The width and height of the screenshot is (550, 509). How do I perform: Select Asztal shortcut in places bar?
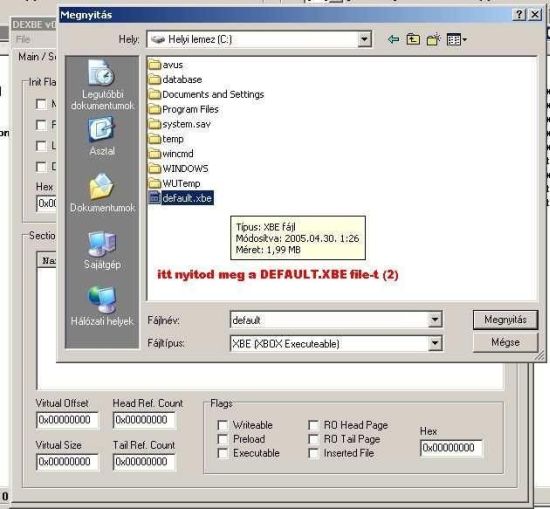click(x=102, y=136)
